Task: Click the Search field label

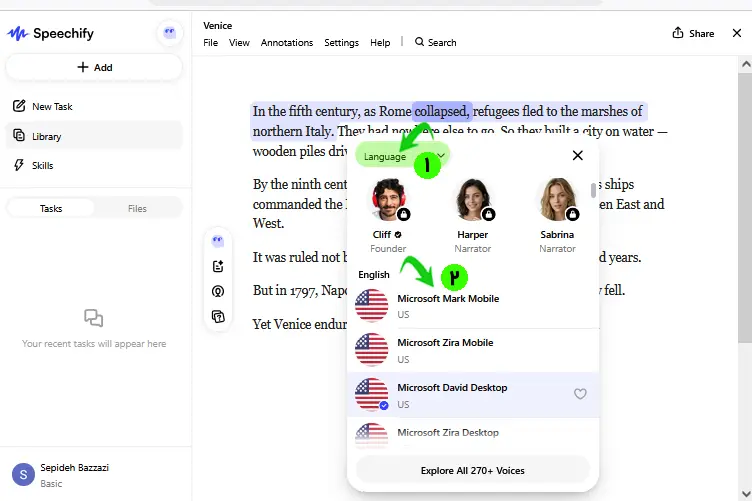Action: (442, 42)
